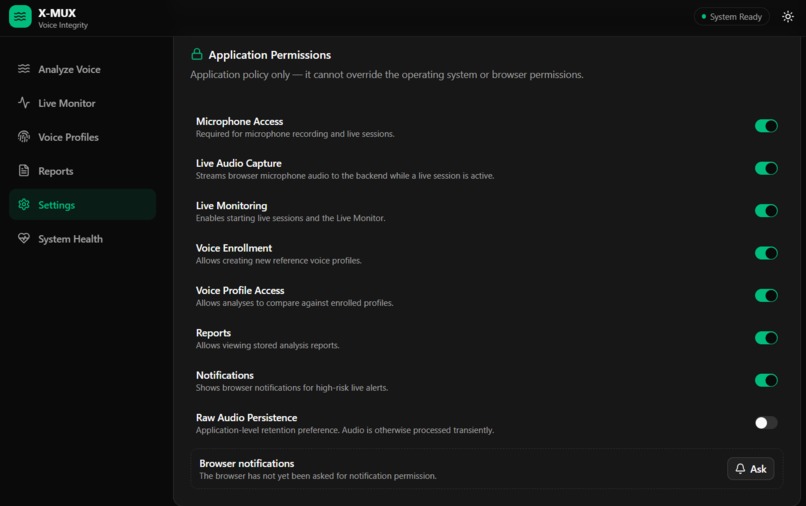
Task: Click the Voice Profile Access label
Action: pos(240,291)
